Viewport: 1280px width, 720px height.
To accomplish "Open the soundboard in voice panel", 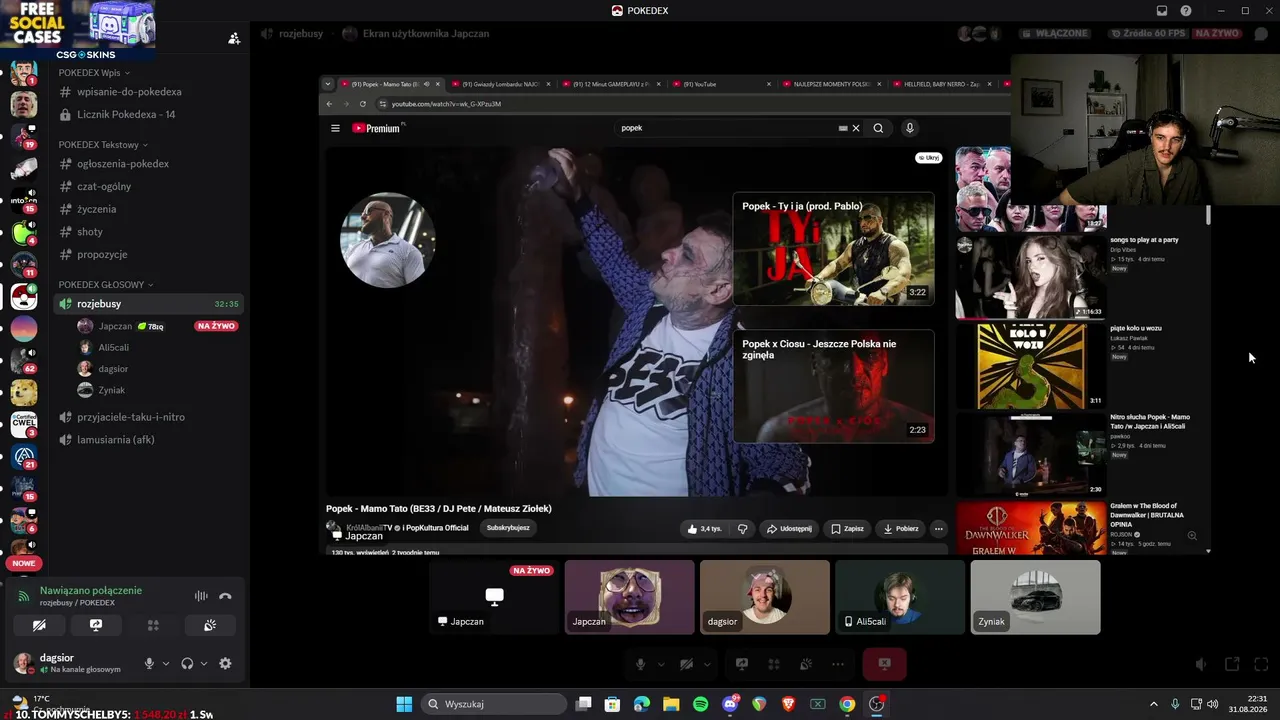I will (210, 625).
